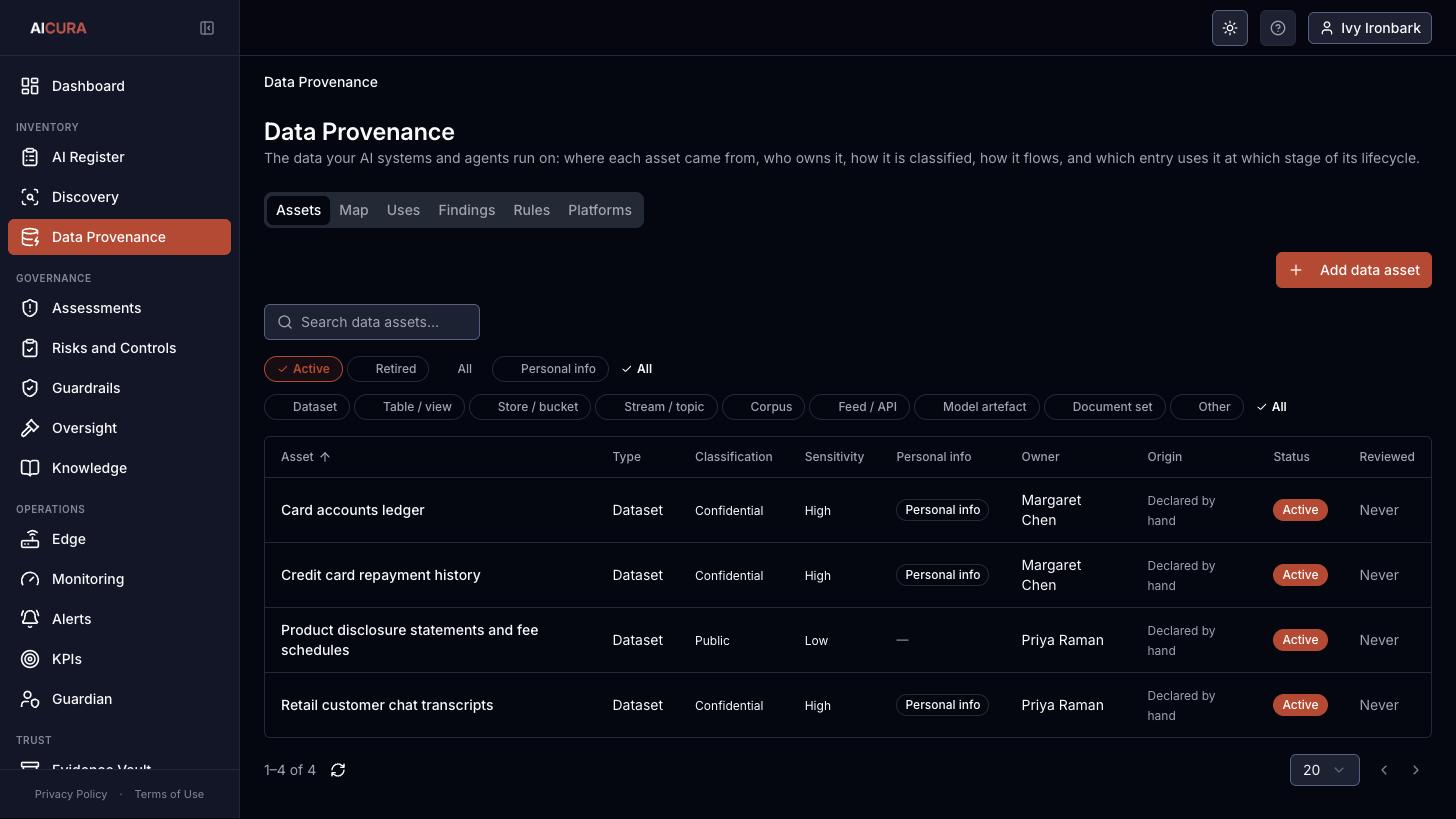1456x819 pixels.
Task: Switch to the Uses tab
Action: (403, 210)
